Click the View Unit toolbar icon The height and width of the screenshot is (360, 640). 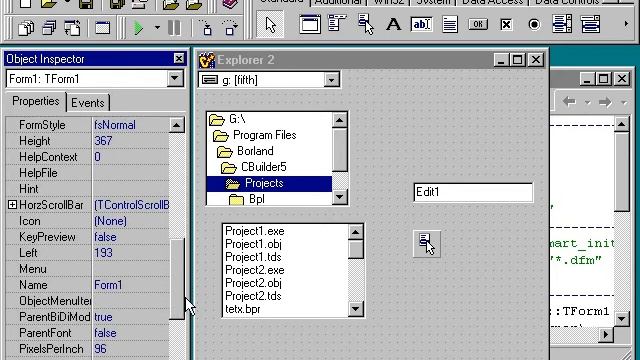click(x=26, y=28)
